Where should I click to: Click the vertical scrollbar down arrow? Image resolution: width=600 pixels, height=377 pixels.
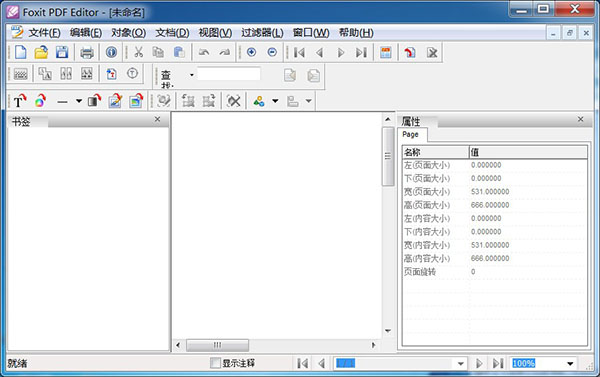(388, 331)
